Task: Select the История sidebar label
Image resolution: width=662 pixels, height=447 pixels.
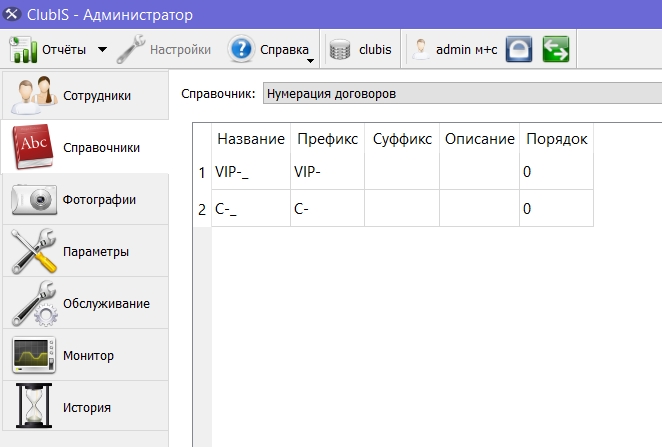Action: (x=87, y=408)
